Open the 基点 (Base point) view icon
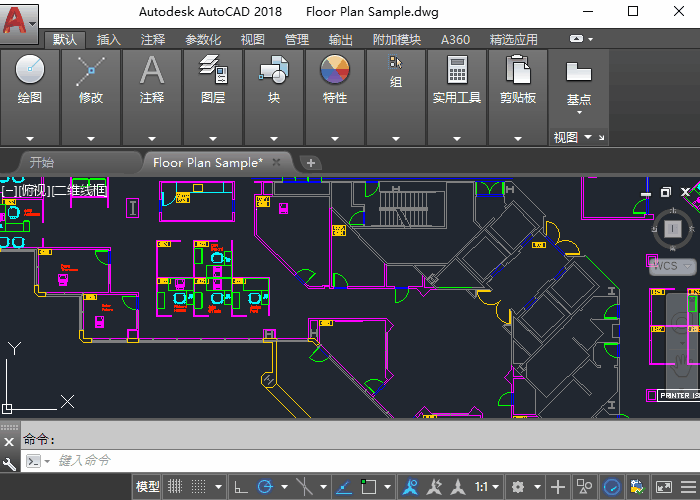Screen dimensions: 700x500 (579, 72)
